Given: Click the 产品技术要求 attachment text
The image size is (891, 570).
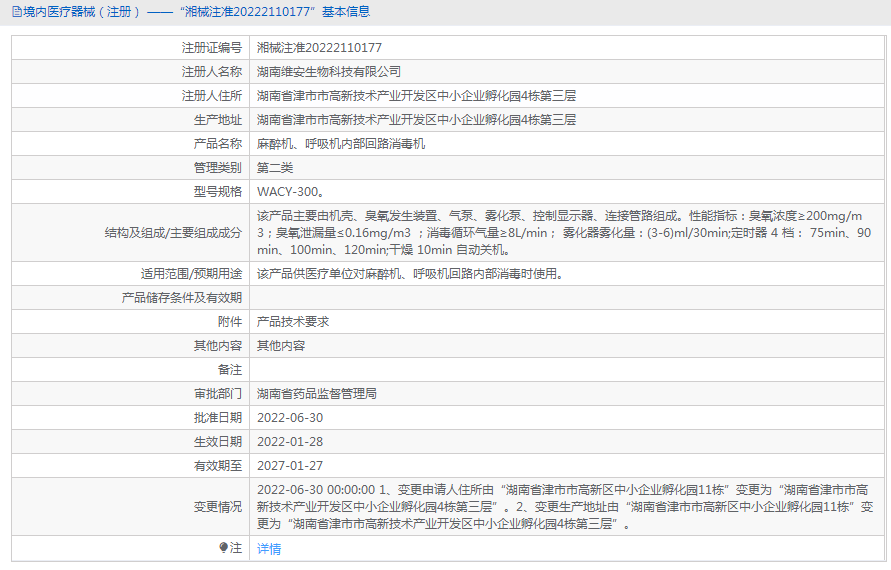Looking at the screenshot, I should coord(293,322).
